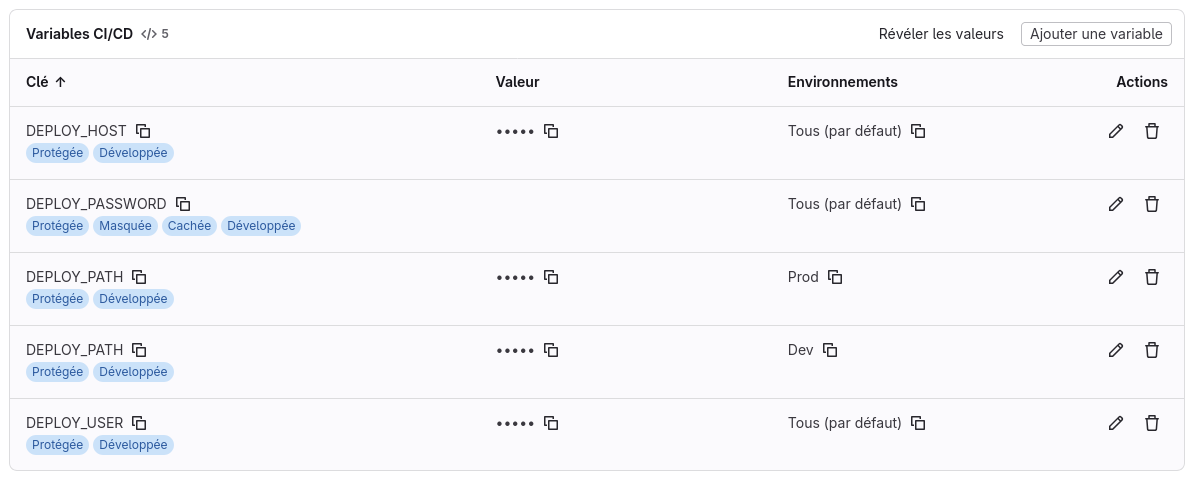Copy the DEPLOY_HOST masked value

[x=551, y=131]
